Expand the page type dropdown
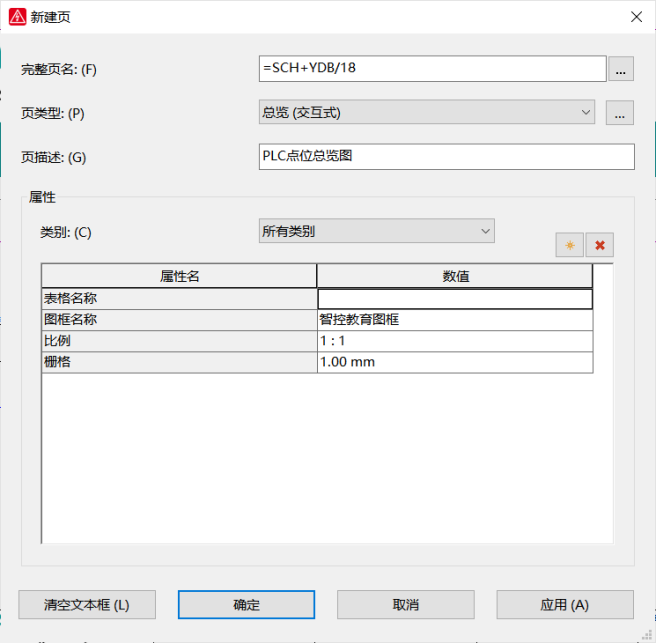Viewport: 656px width, 643px height. 586,112
